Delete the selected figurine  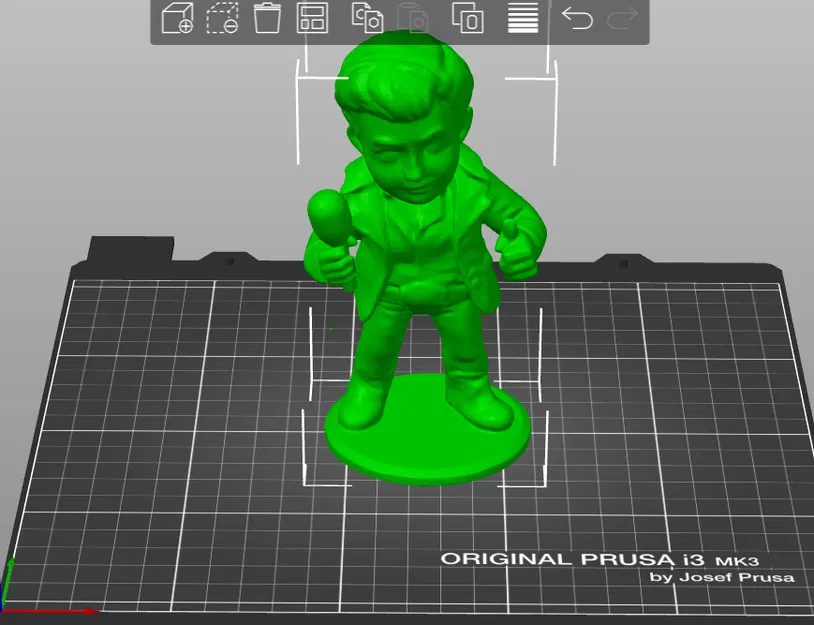(x=266, y=18)
